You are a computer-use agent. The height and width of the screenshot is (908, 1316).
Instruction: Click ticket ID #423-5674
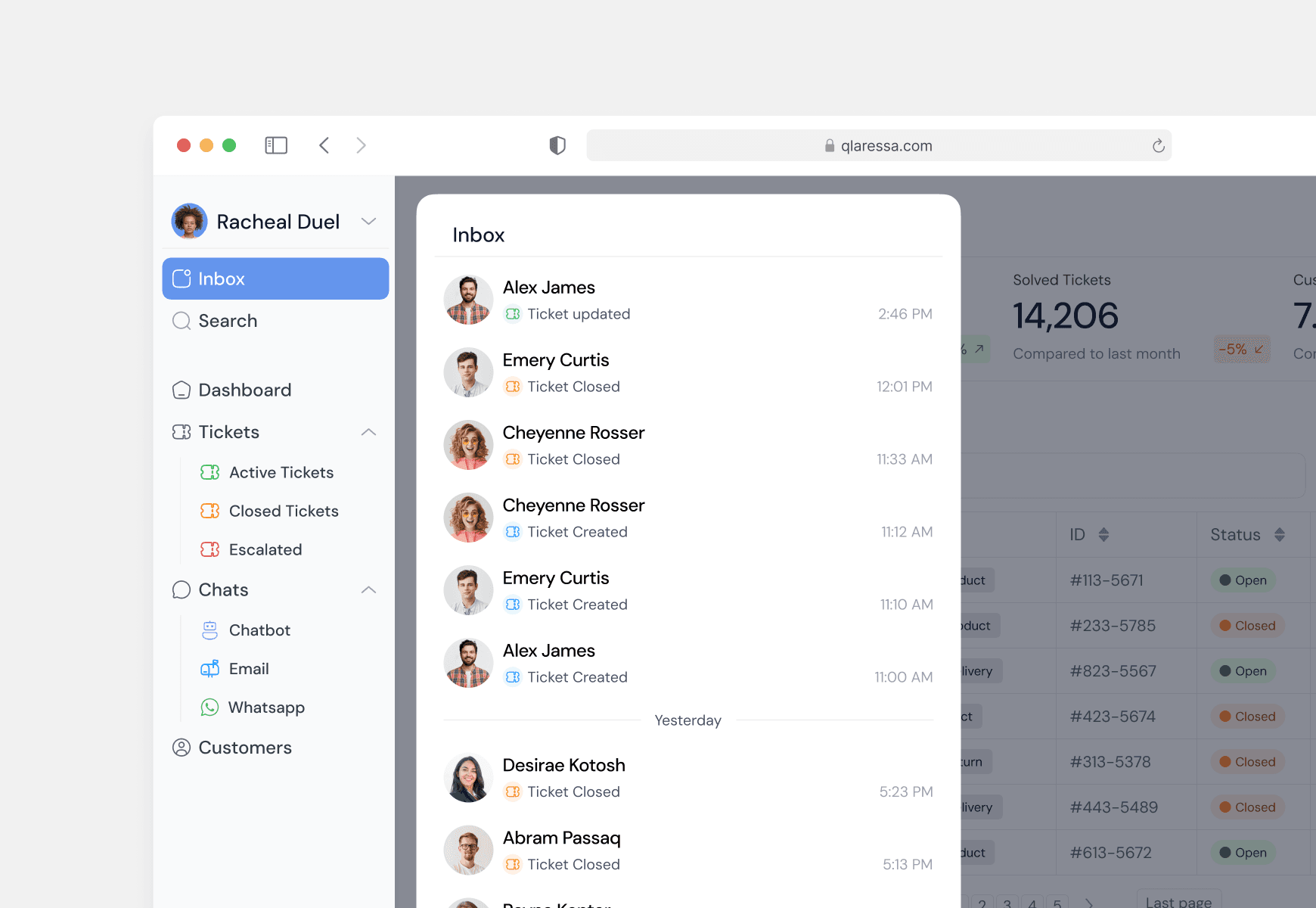click(x=1113, y=717)
